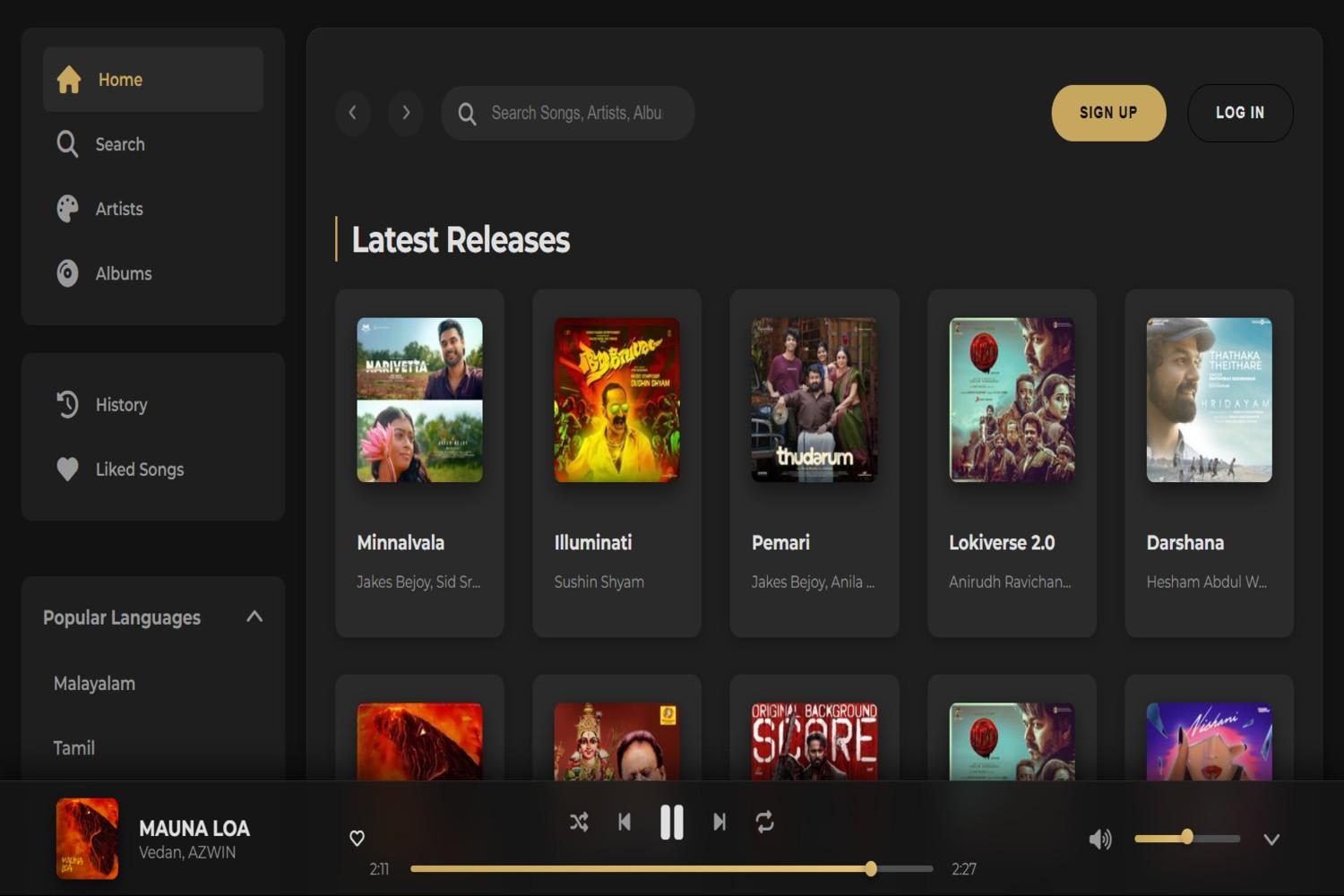
Task: Click Vedan, AZWIN artist text in player
Action: tap(187, 853)
